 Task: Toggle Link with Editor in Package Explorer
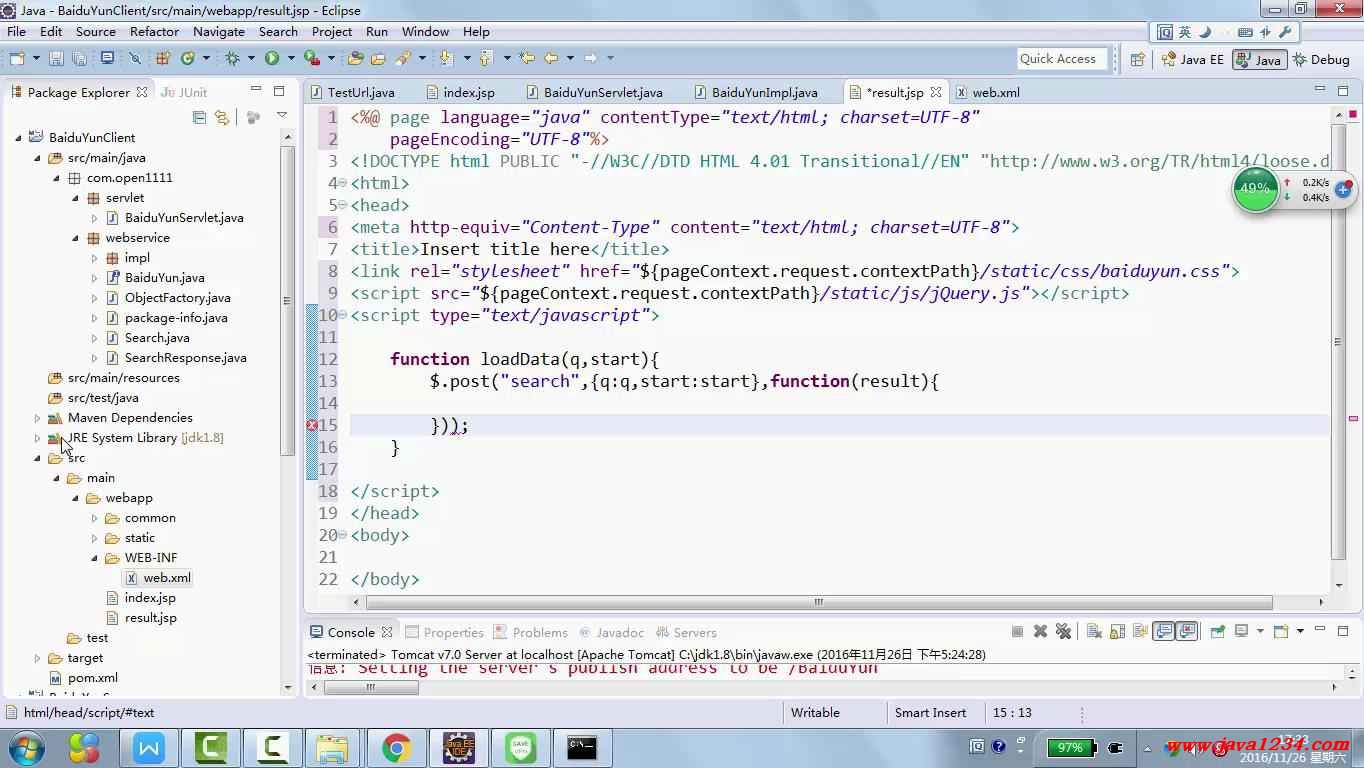222,117
